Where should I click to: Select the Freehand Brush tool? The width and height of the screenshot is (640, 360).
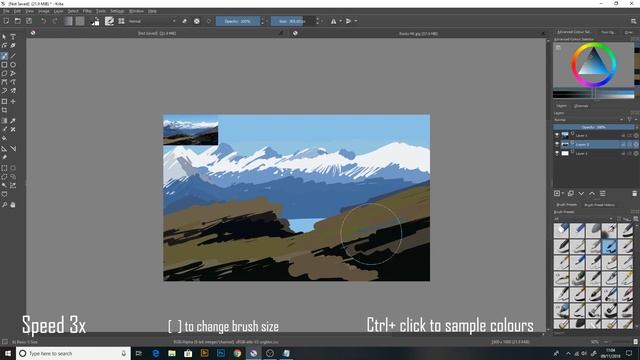(4, 56)
